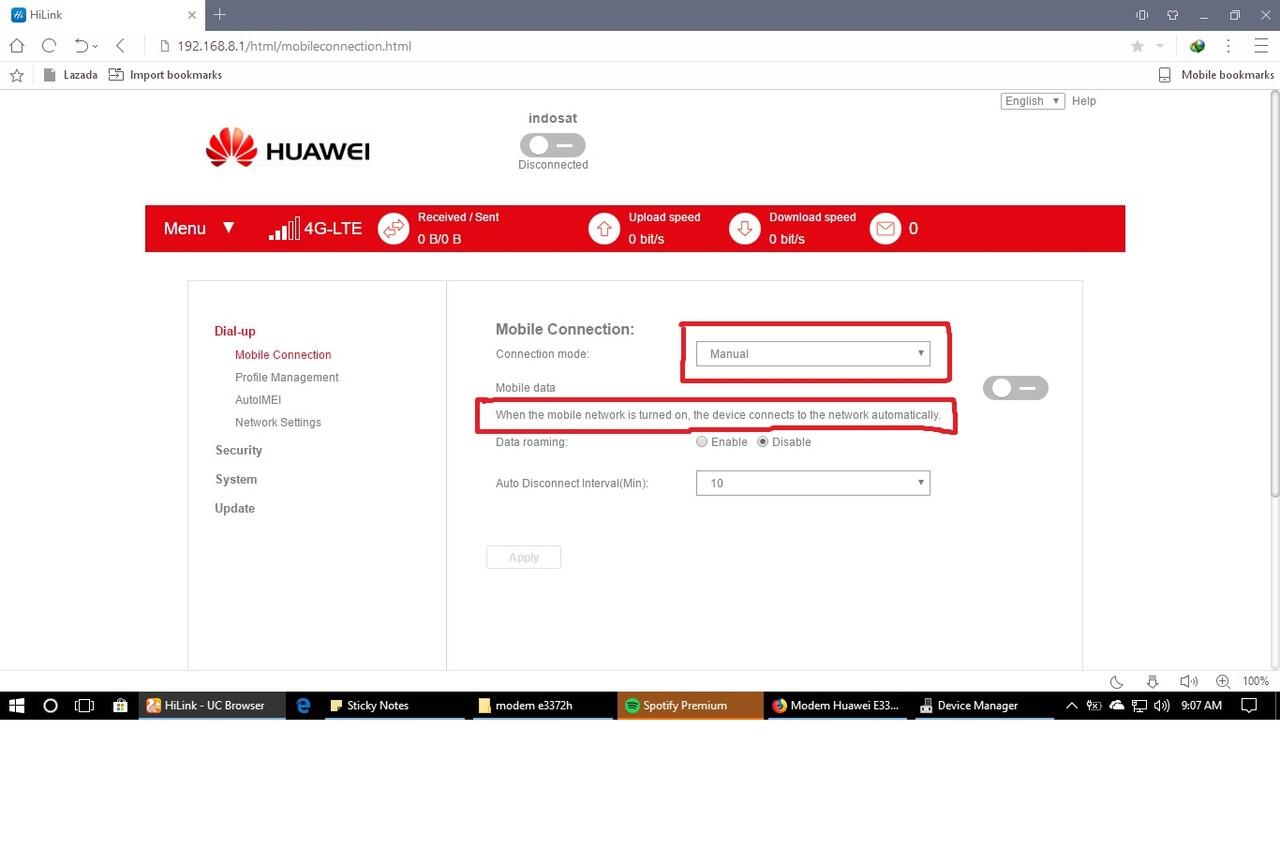Click the address bar URL field

[640, 46]
